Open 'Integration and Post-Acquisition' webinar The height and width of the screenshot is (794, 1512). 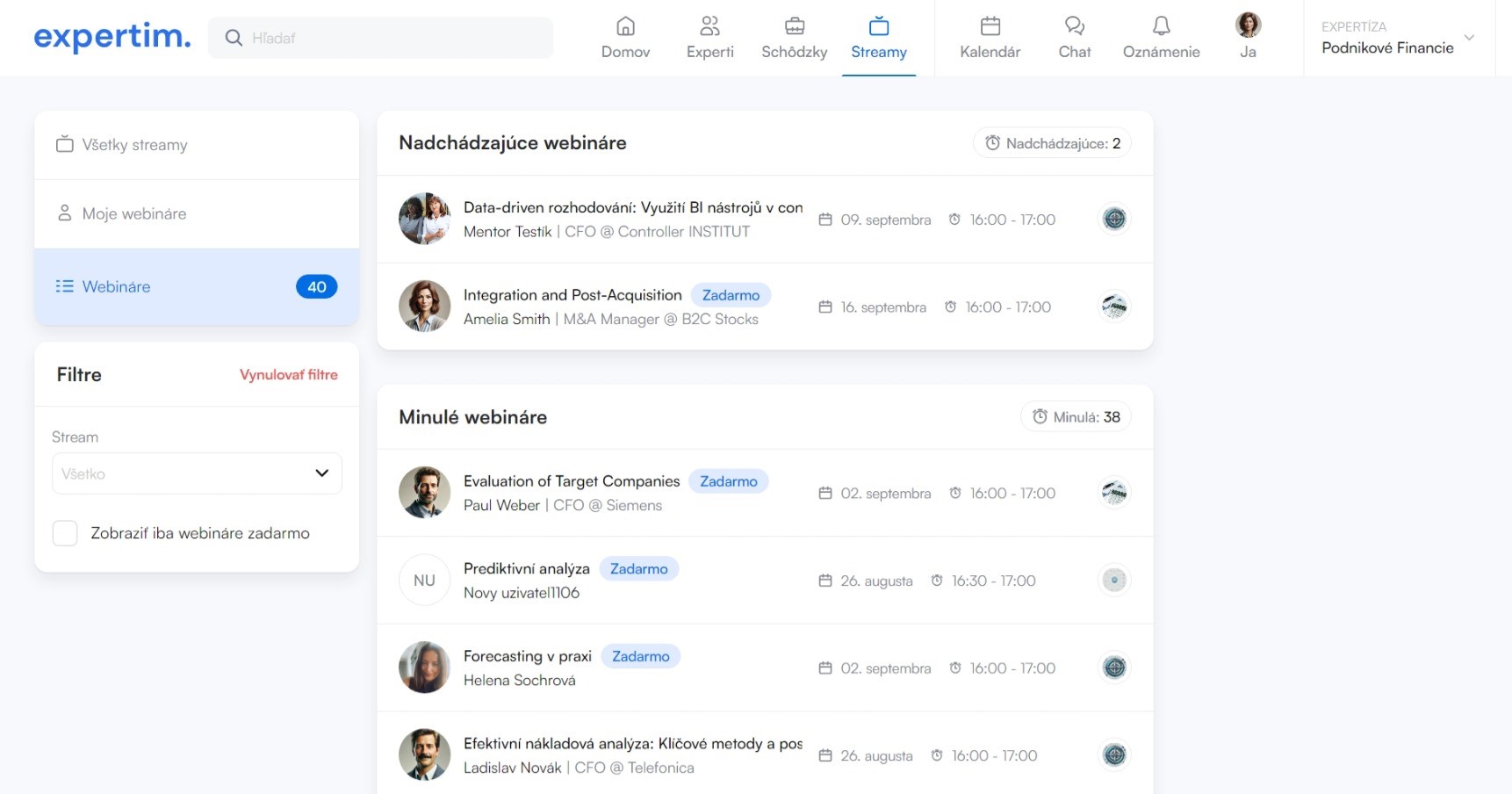tap(572, 295)
